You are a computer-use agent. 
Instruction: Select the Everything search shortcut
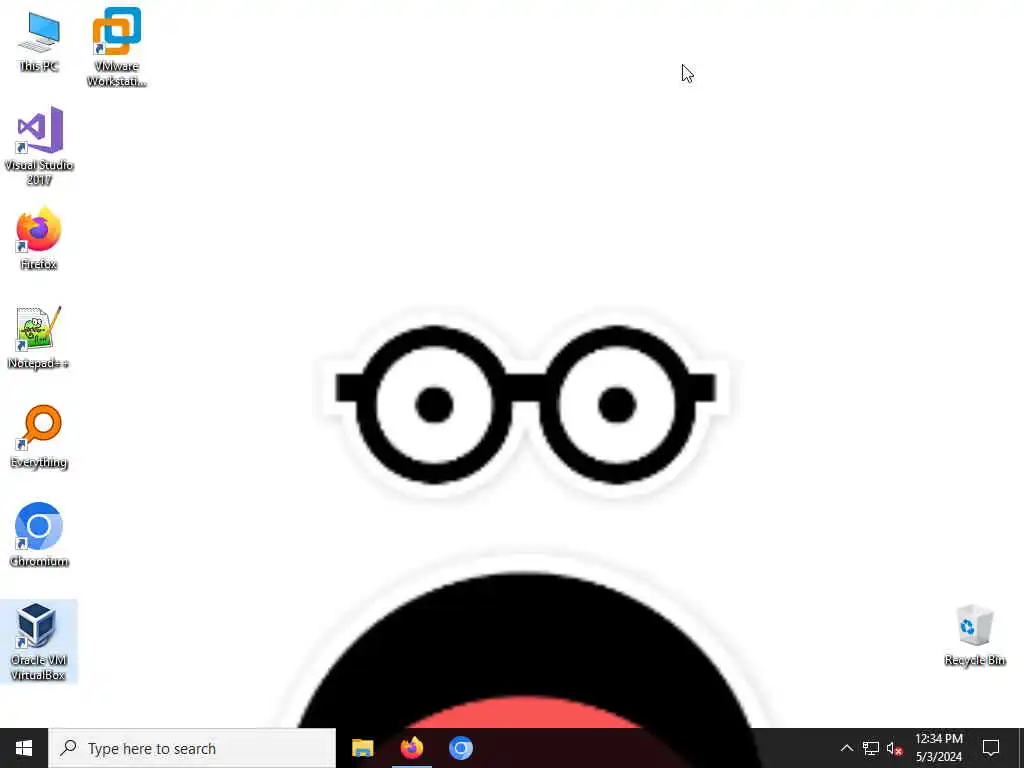tap(39, 436)
